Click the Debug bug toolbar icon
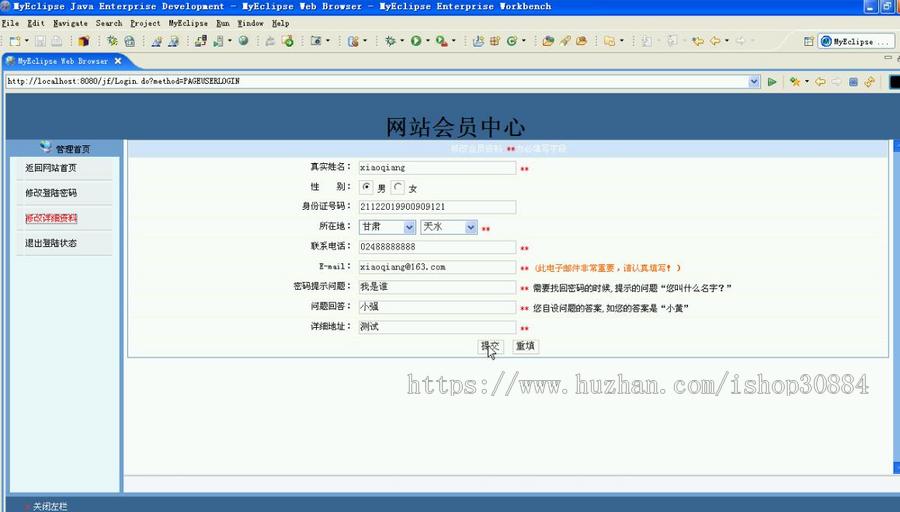 pyautogui.click(x=390, y=41)
